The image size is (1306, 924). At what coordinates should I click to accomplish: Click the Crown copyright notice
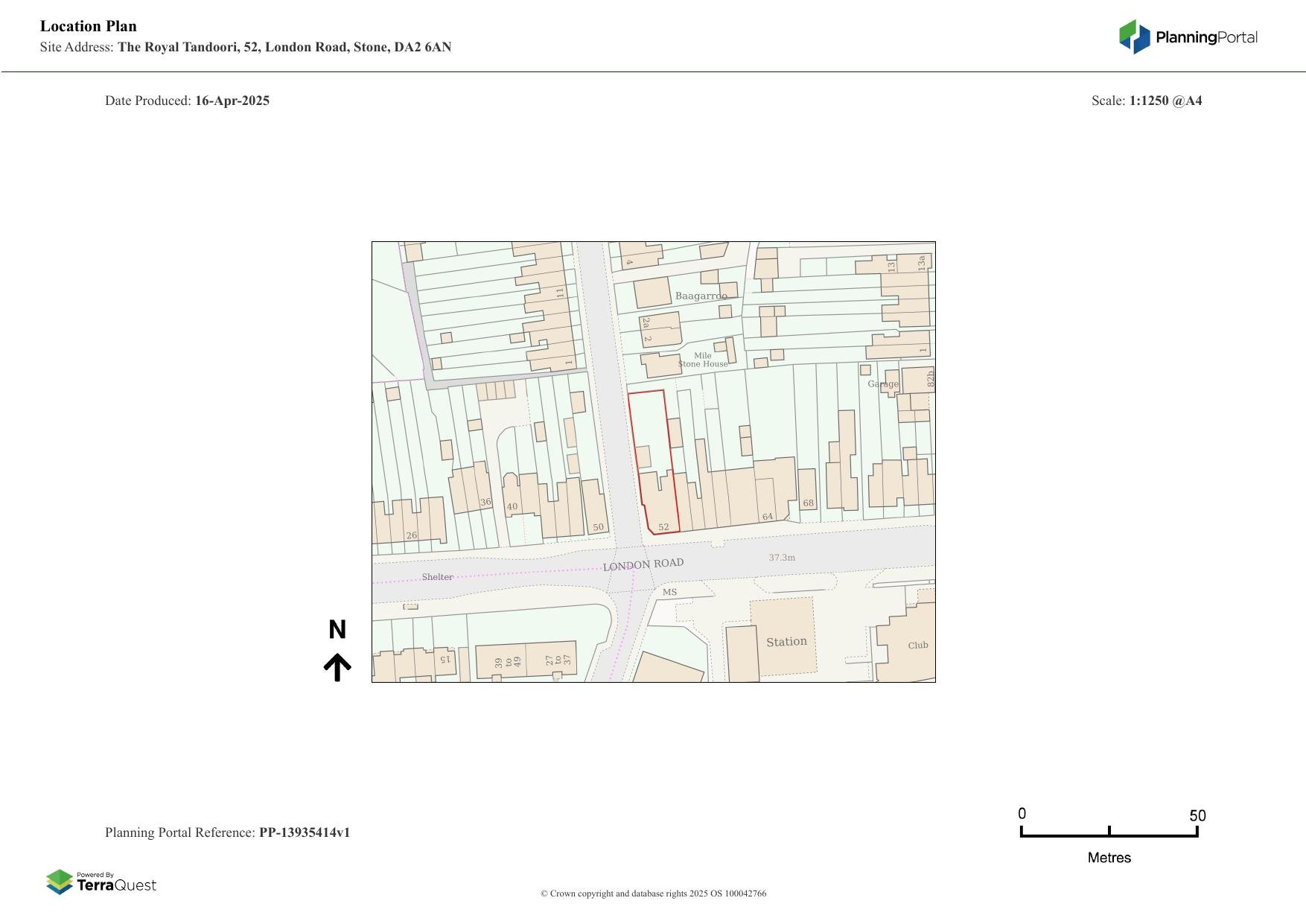653,893
